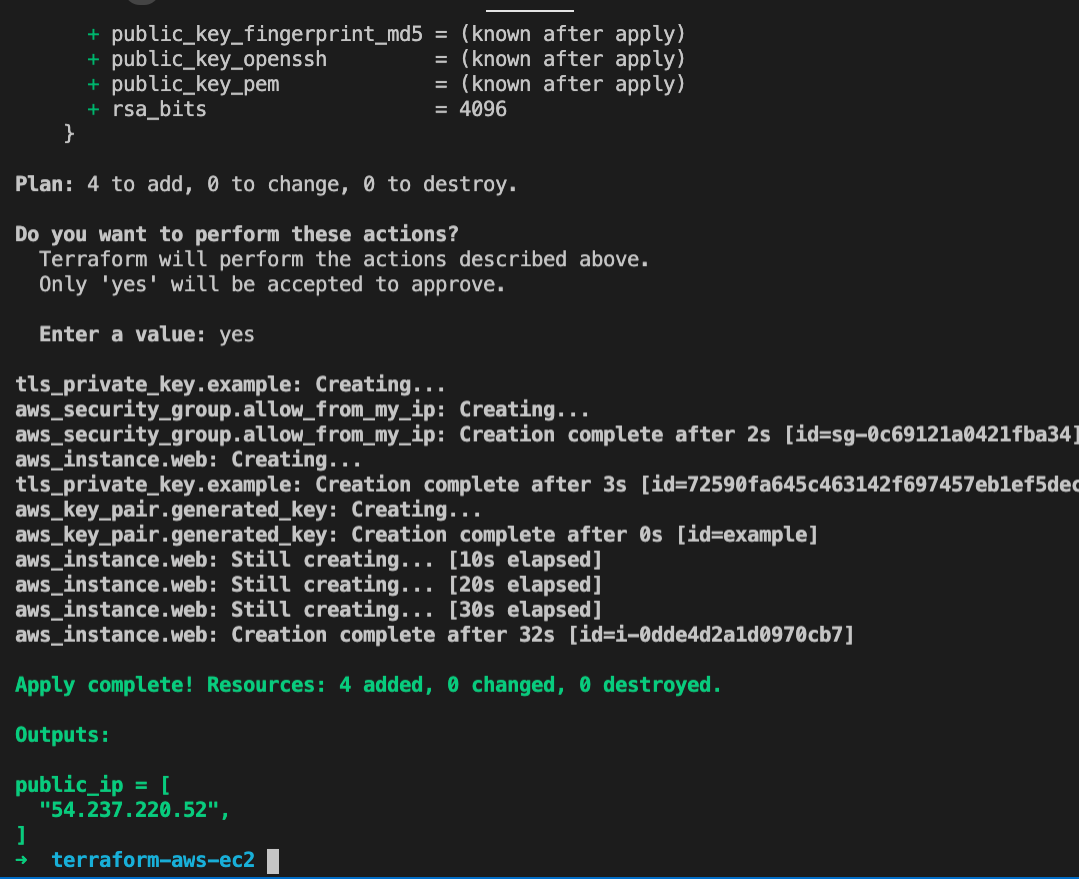Click the 'aws_instance.web: Creating...' line
Screen dimensions: 1079x879
tap(188, 460)
